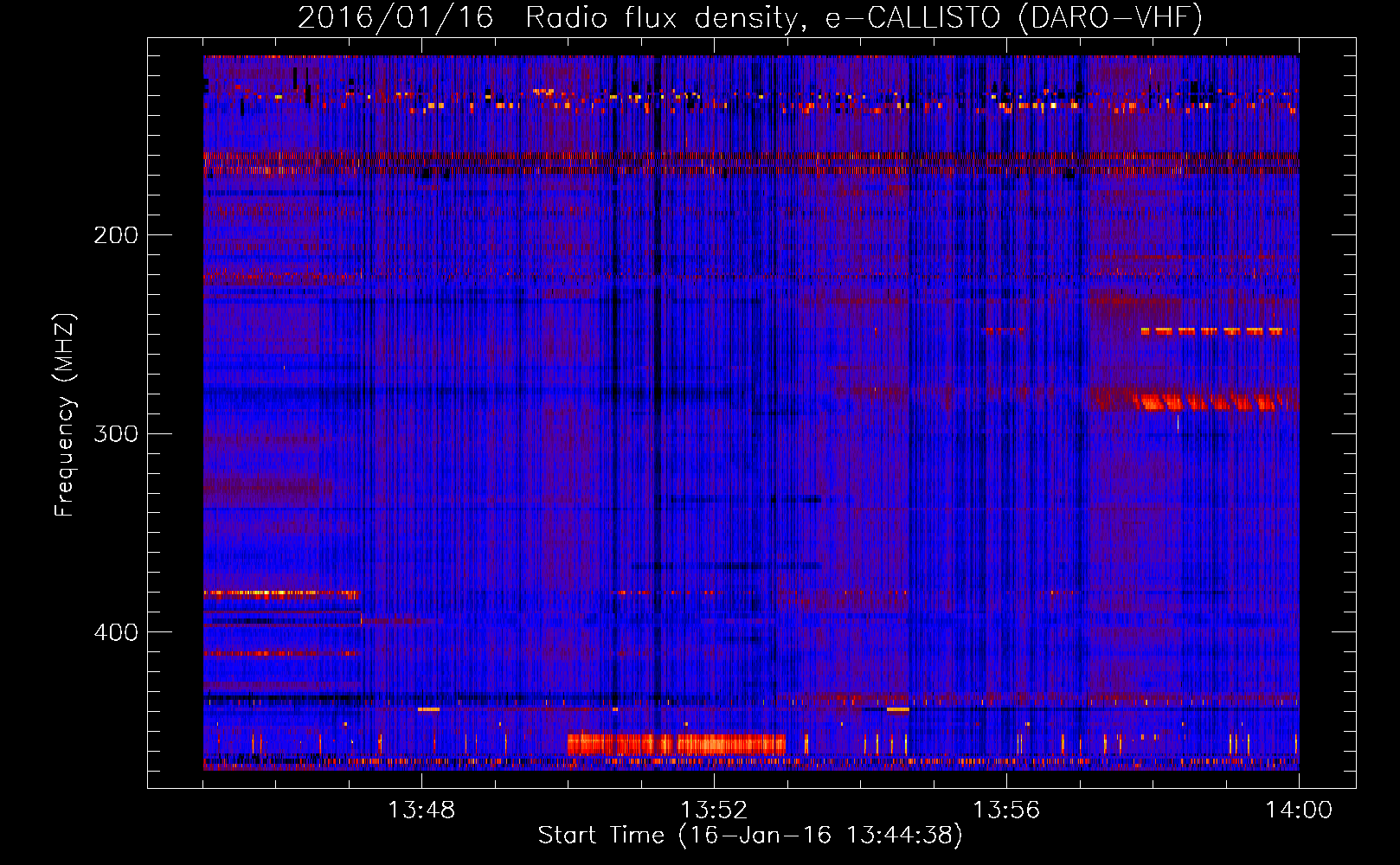Image resolution: width=1400 pixels, height=865 pixels.
Task: Click the 13:56 time tick label
Action: point(1006,811)
